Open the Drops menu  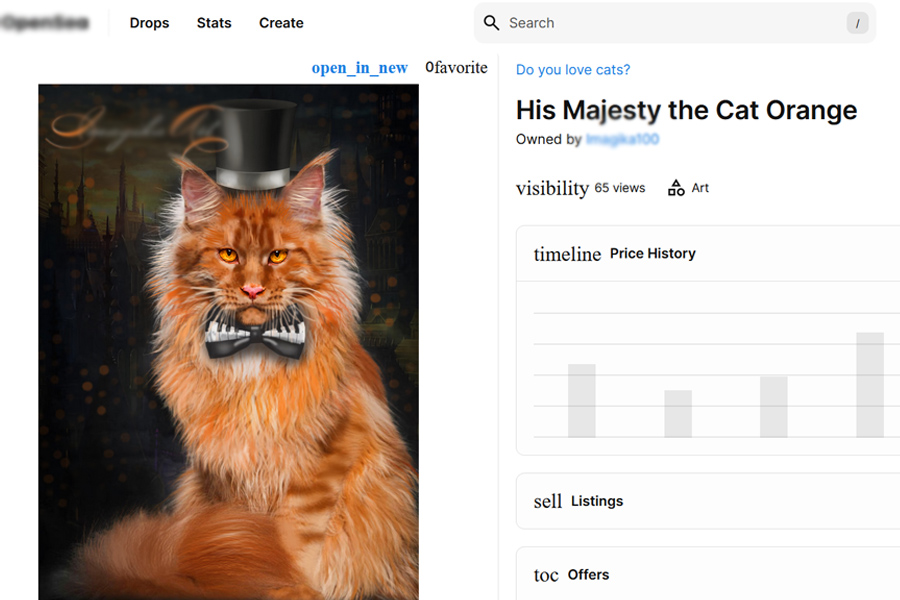pyautogui.click(x=149, y=23)
